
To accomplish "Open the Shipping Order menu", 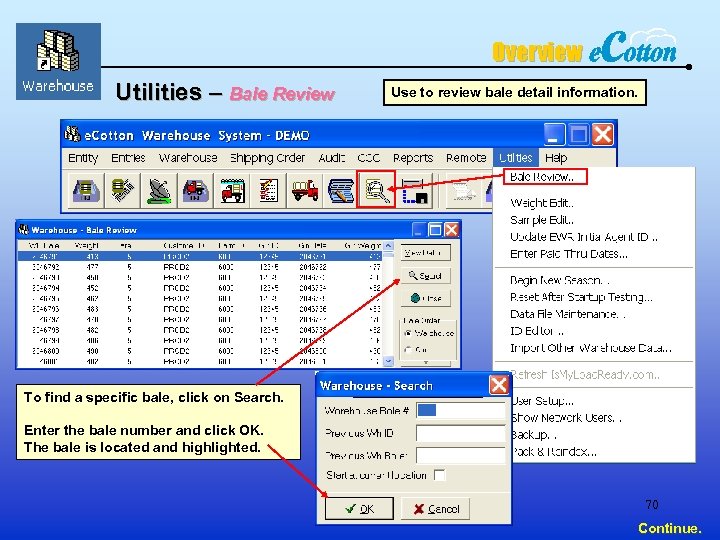I will tap(267, 158).
